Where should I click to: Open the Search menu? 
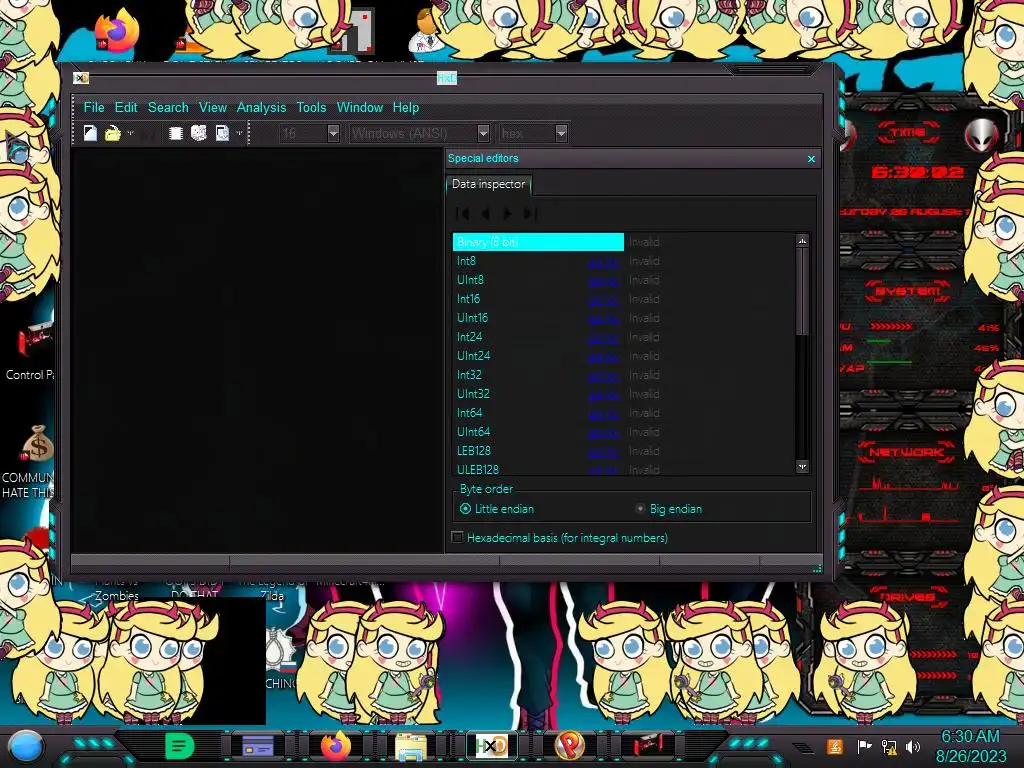168,107
